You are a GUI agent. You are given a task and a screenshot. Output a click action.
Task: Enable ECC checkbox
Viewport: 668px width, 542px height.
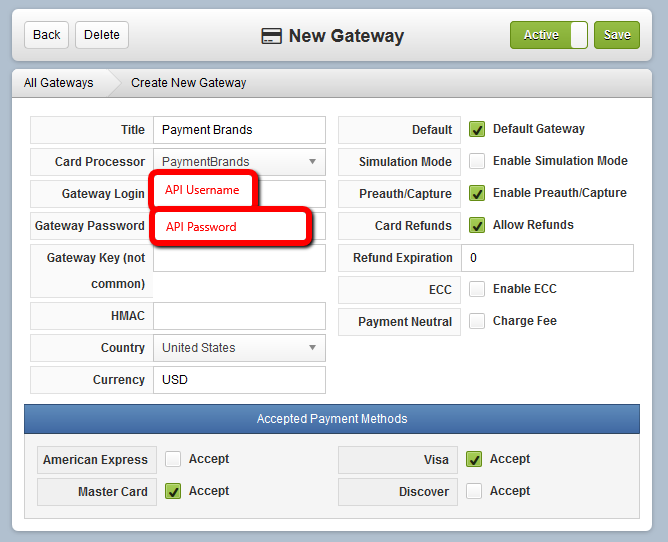click(x=477, y=289)
